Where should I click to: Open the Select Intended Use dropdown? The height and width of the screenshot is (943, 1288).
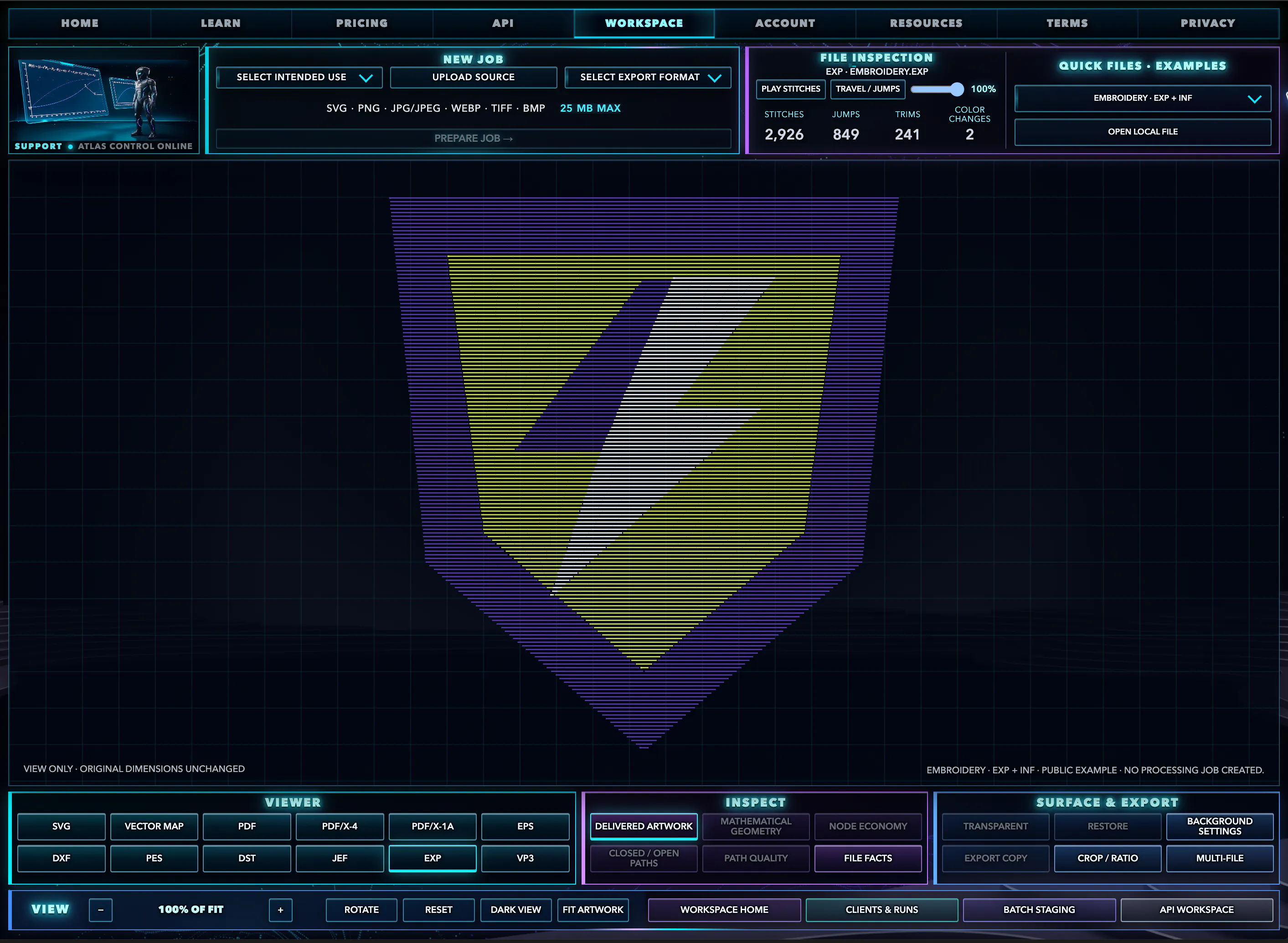pyautogui.click(x=299, y=77)
